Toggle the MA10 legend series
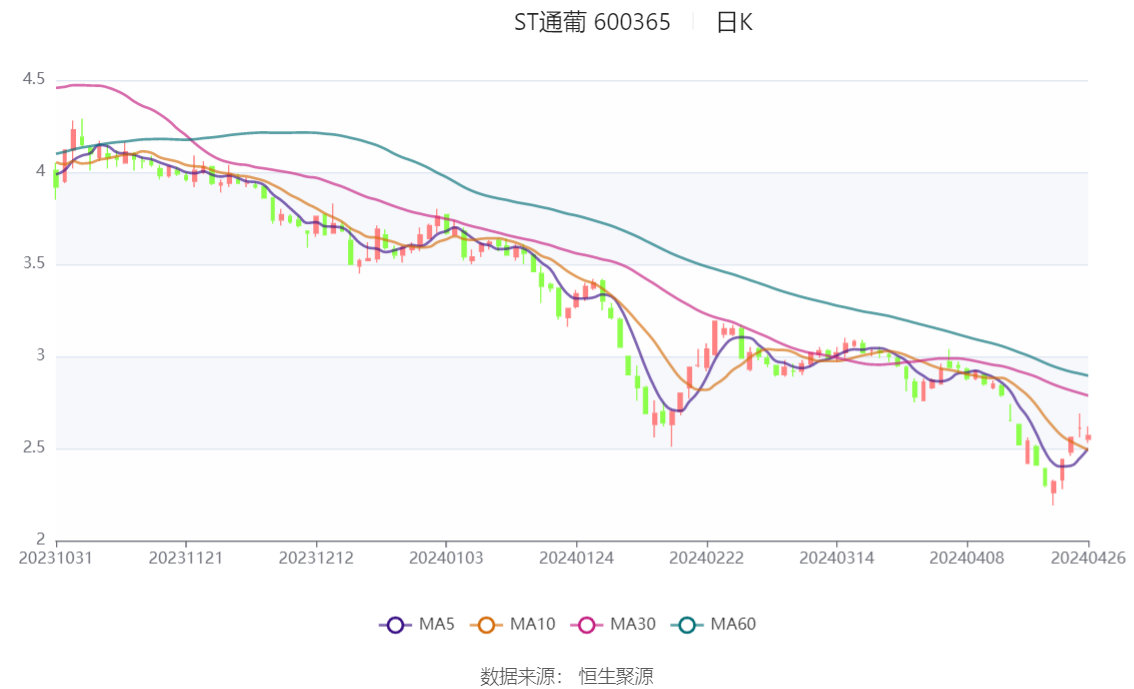Screen dimensions: 1134x689 [513, 624]
